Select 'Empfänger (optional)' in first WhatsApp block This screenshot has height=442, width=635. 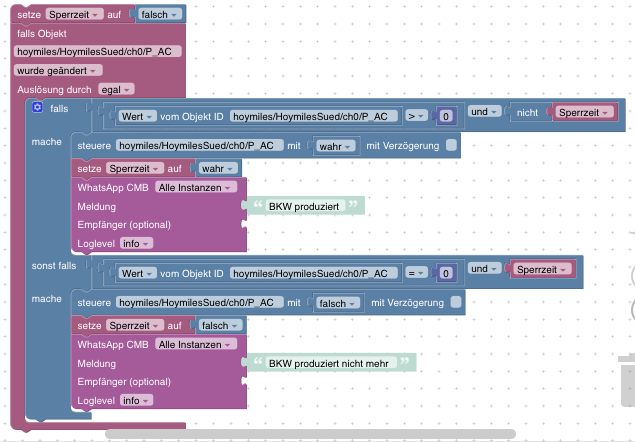(x=124, y=224)
